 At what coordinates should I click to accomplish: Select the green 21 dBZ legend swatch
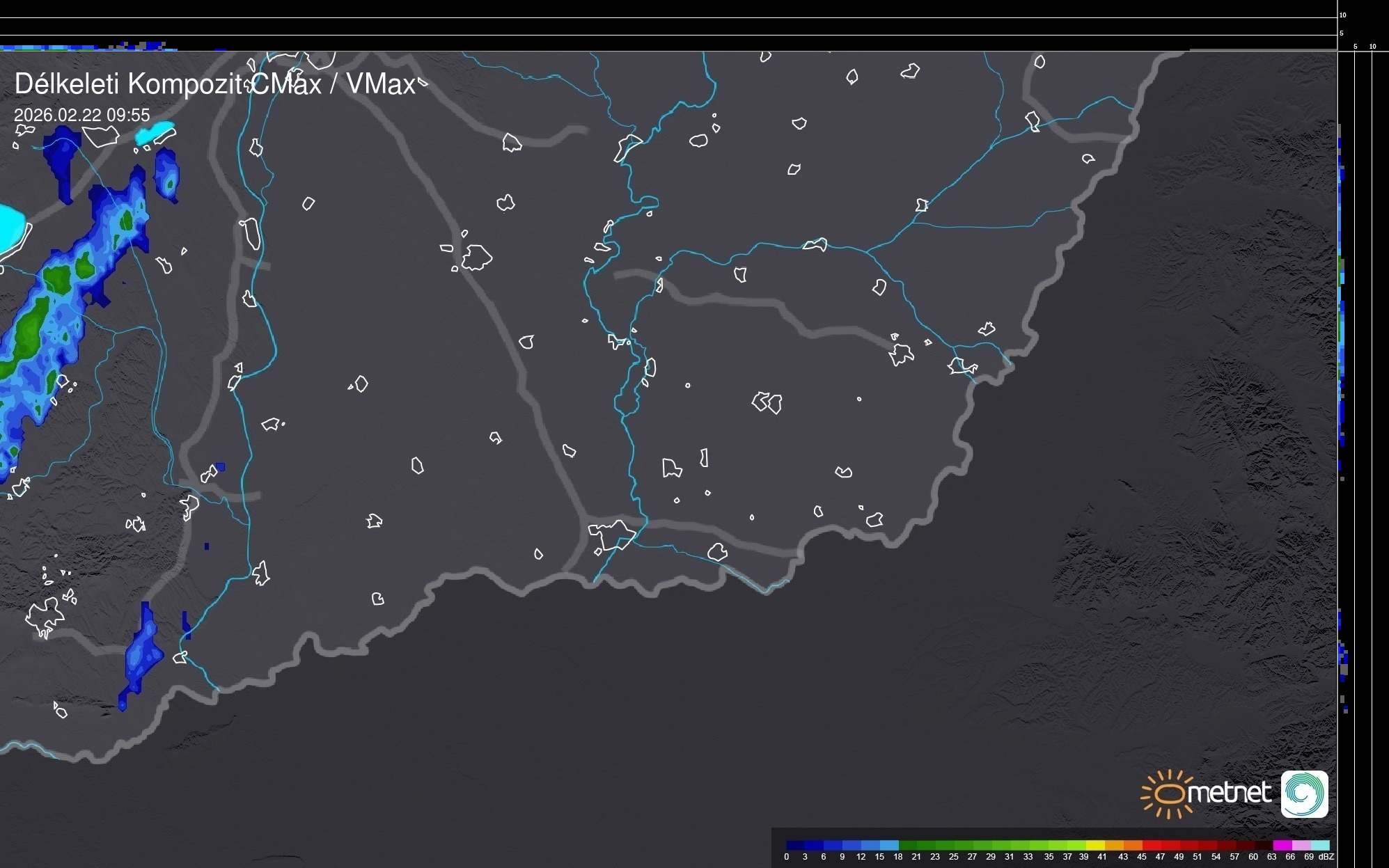[926, 846]
